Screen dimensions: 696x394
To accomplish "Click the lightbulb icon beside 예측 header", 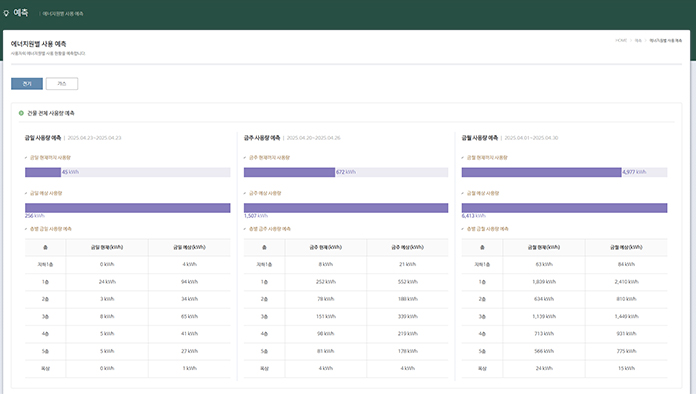I will (6, 13).
